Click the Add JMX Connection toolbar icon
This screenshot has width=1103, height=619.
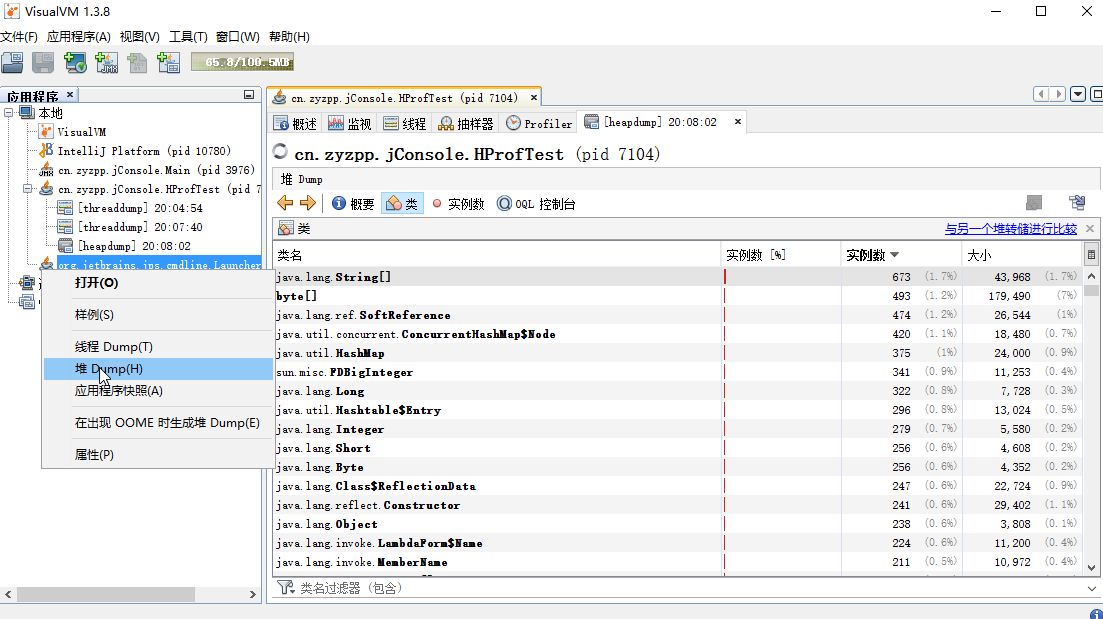[105, 62]
